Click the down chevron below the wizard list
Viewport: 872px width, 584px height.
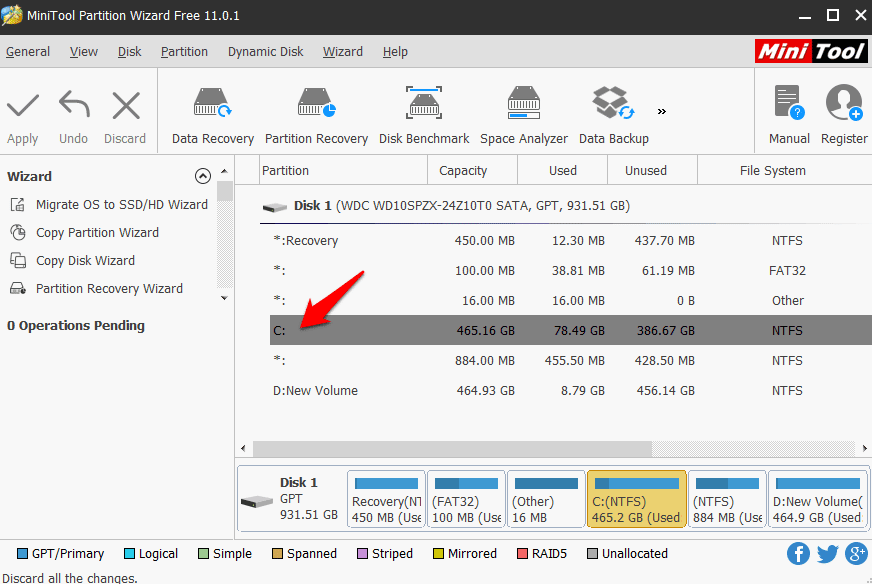[x=224, y=297]
